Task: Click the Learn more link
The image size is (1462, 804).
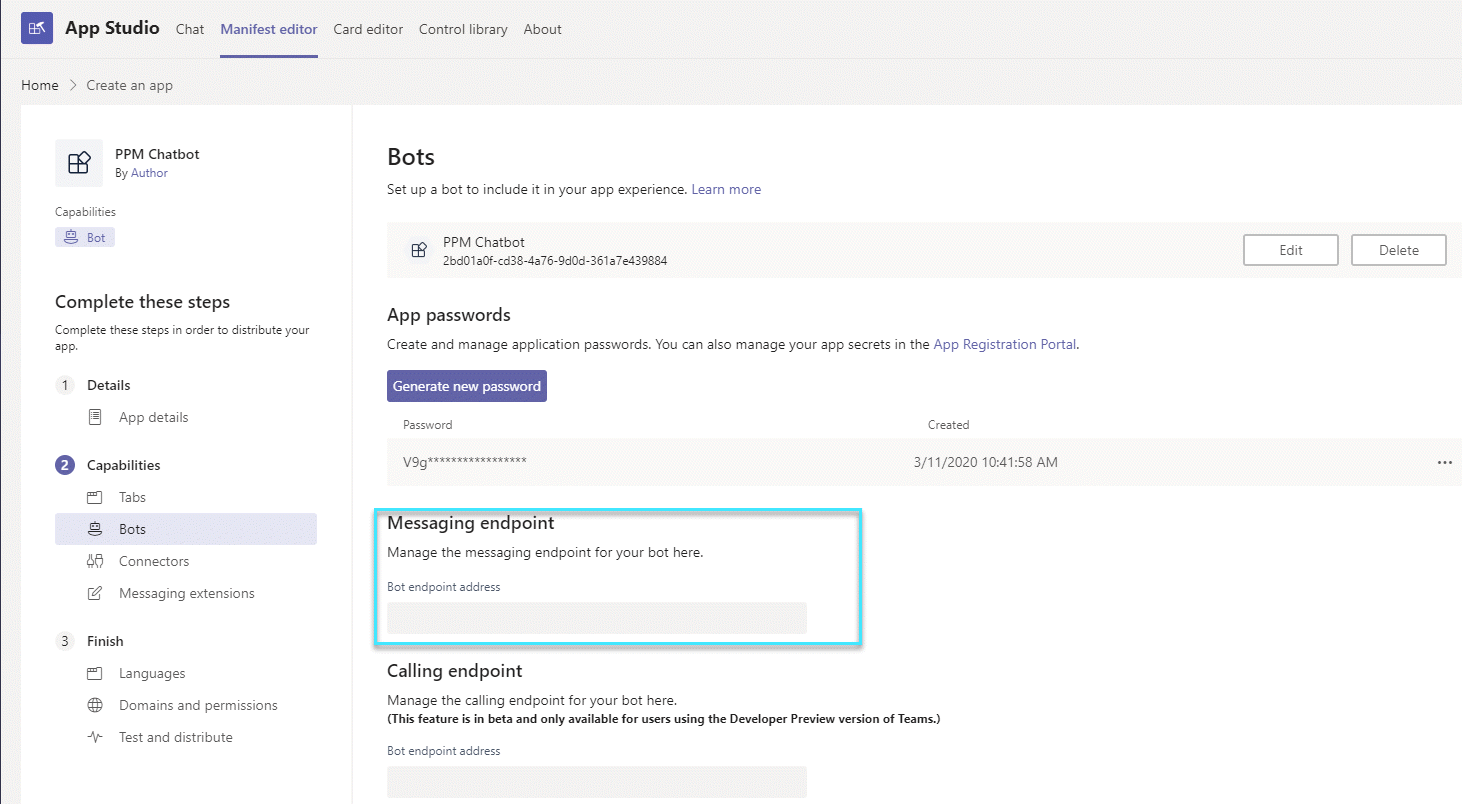Action: point(726,189)
